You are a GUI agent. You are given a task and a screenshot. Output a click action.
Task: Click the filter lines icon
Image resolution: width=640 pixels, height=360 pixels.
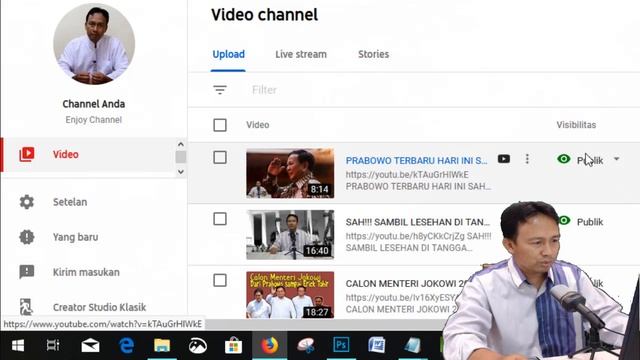pos(220,90)
